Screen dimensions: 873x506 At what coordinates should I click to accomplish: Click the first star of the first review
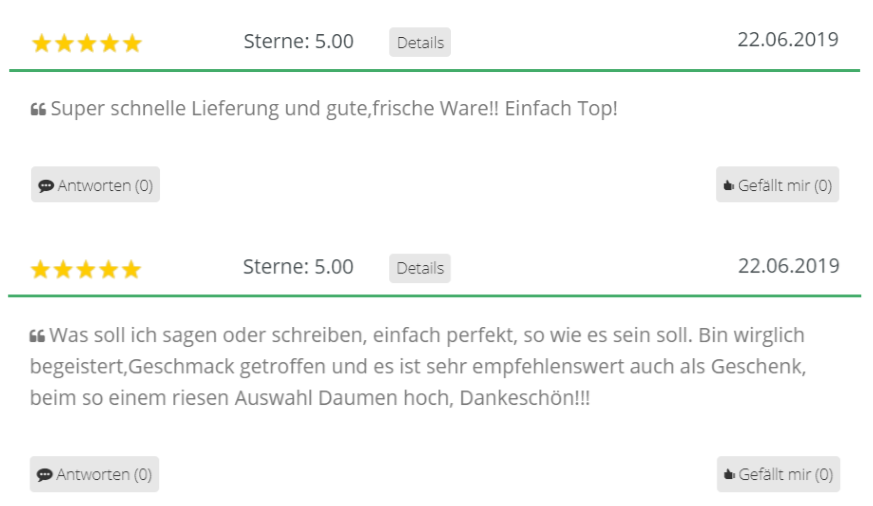pyautogui.click(x=42, y=43)
